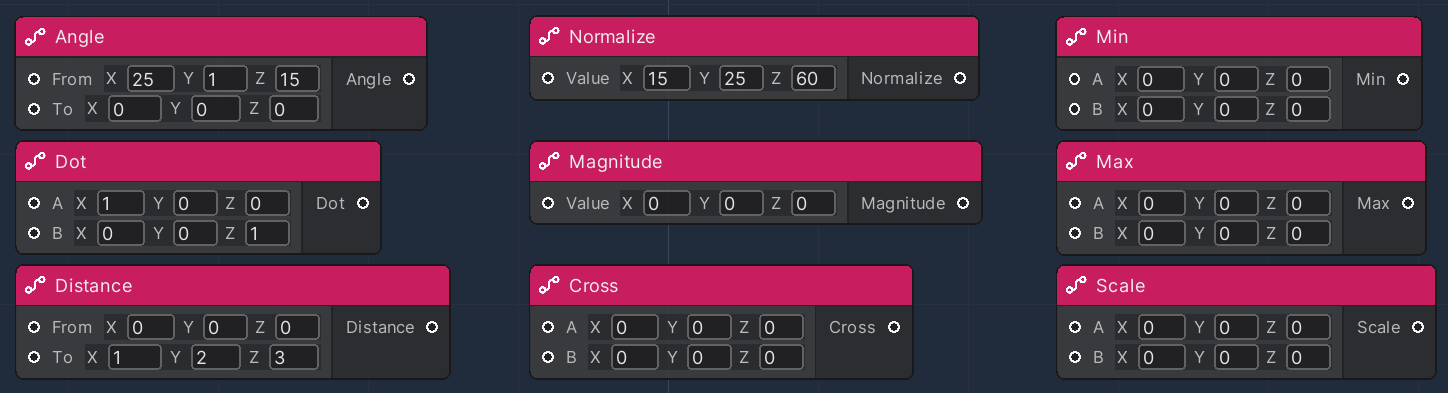Select the Max node title bar
1448x393 pixels.
1241,161
